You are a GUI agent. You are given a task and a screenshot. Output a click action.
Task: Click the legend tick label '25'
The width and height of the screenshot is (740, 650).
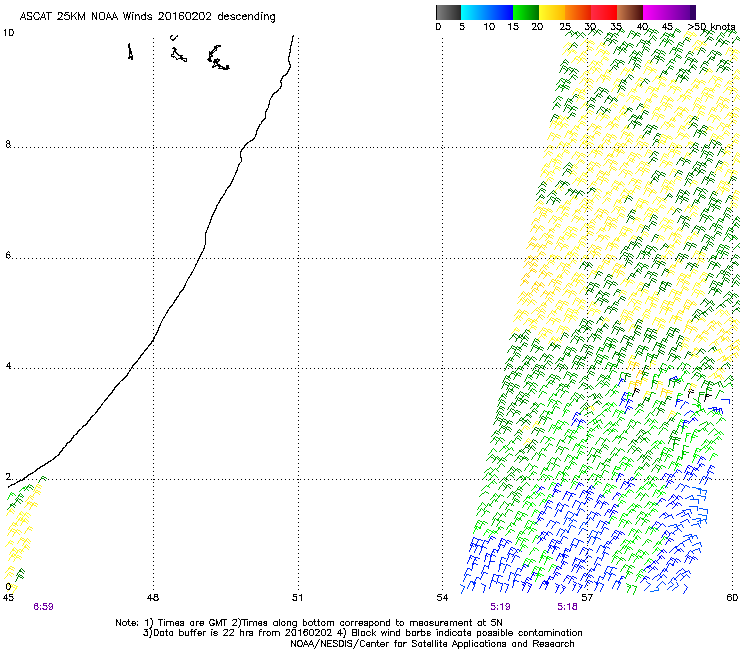pyautogui.click(x=565, y=27)
